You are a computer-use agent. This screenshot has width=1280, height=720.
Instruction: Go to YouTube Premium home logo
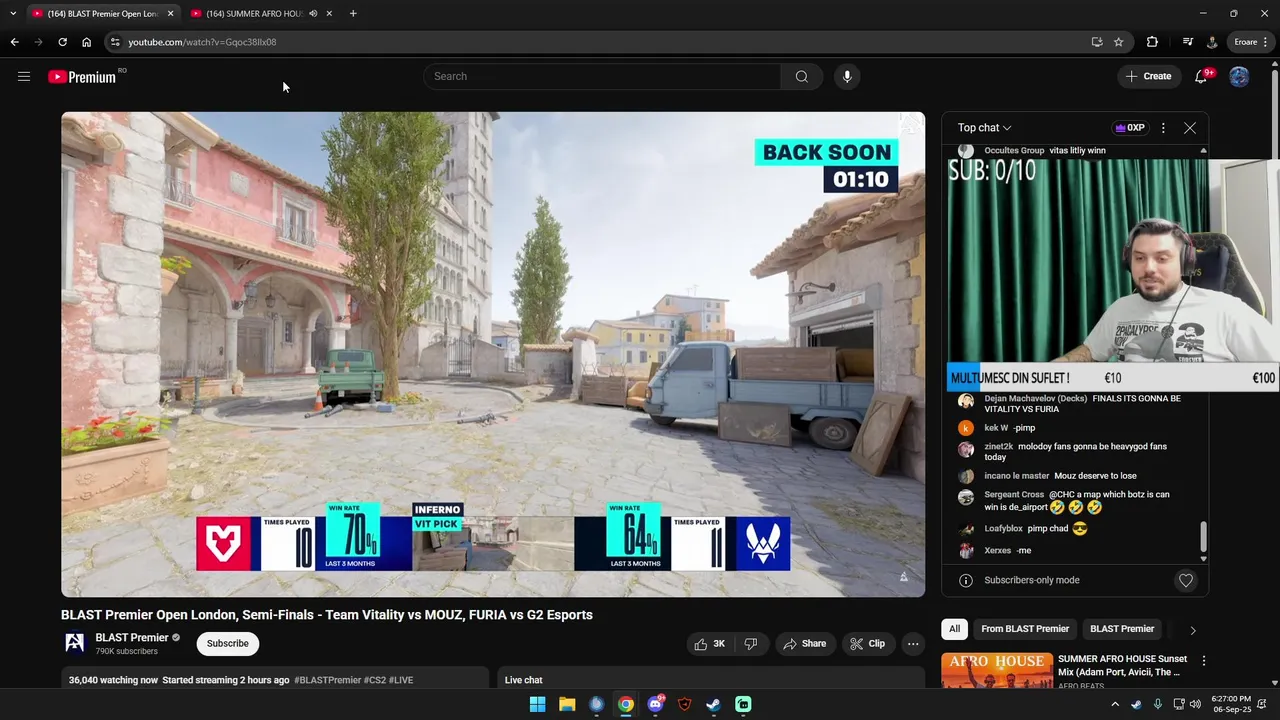click(83, 77)
